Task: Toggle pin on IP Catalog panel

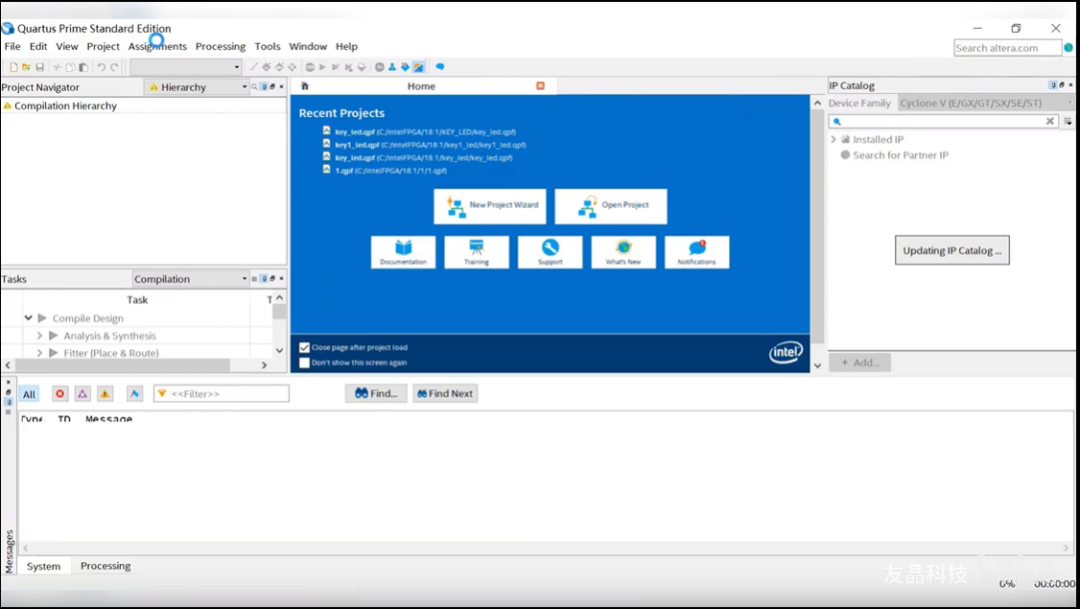Action: point(1052,85)
